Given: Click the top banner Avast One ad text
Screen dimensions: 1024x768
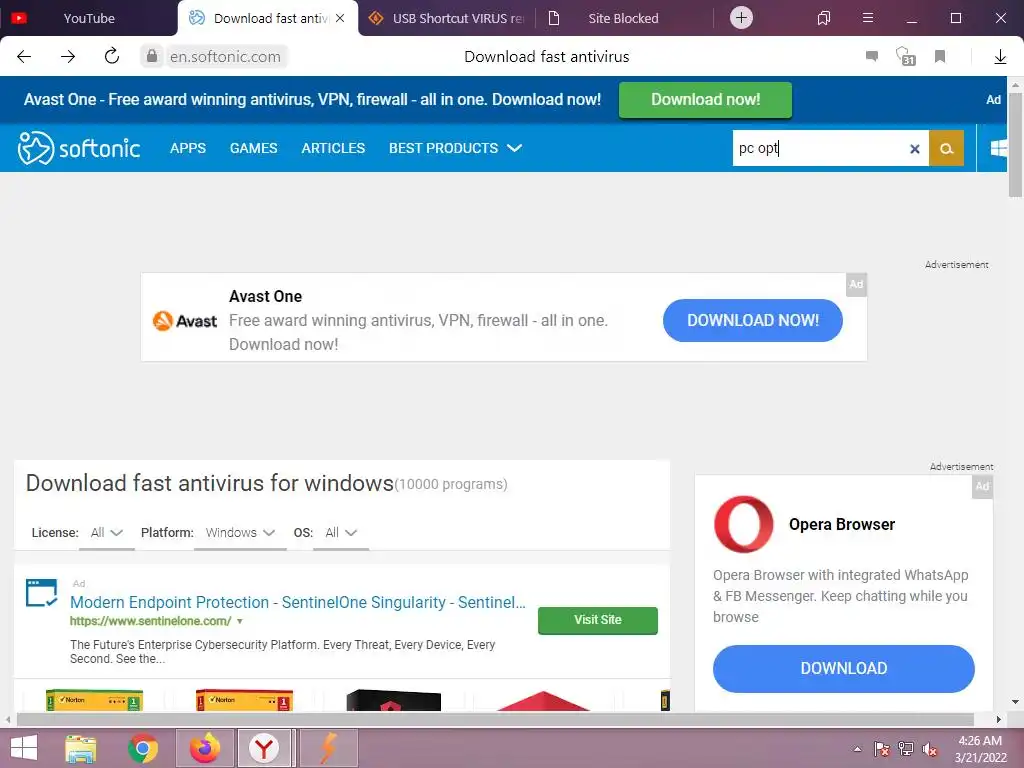Looking at the screenshot, I should tap(312, 100).
